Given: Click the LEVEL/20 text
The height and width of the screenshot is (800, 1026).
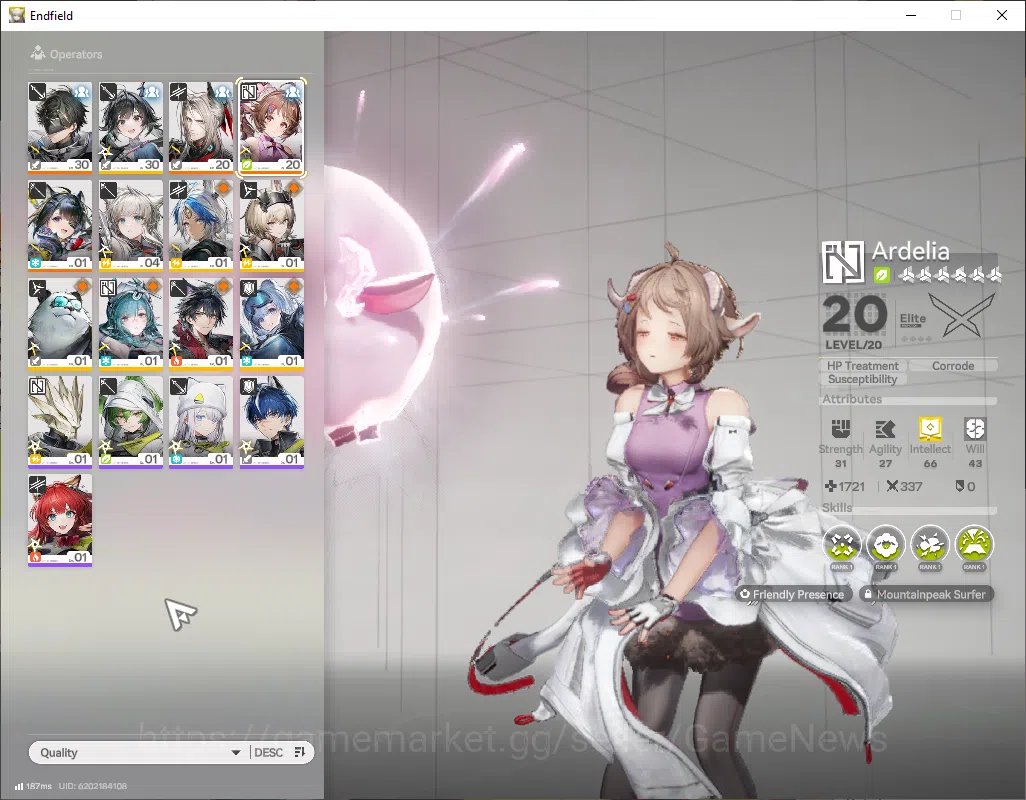Looking at the screenshot, I should tap(853, 344).
